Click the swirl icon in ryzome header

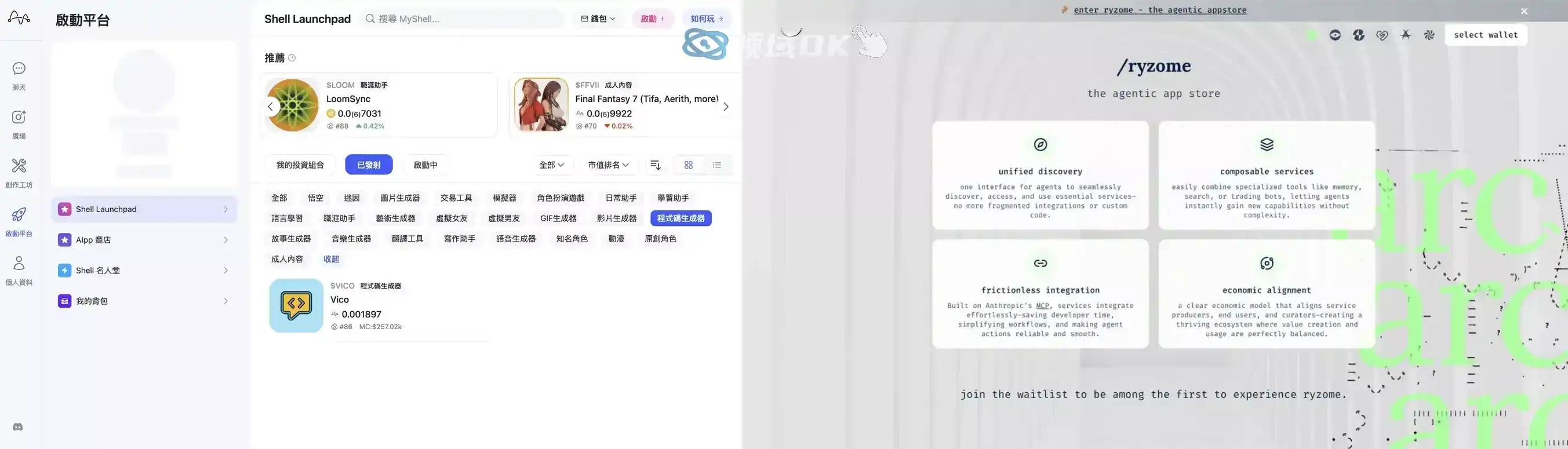point(1429,35)
